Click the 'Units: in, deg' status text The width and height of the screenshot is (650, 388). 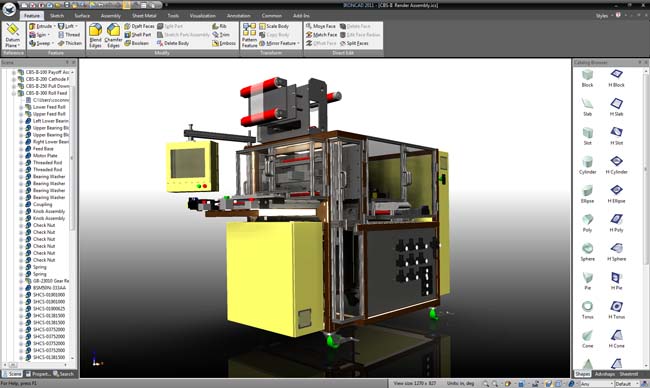460,383
